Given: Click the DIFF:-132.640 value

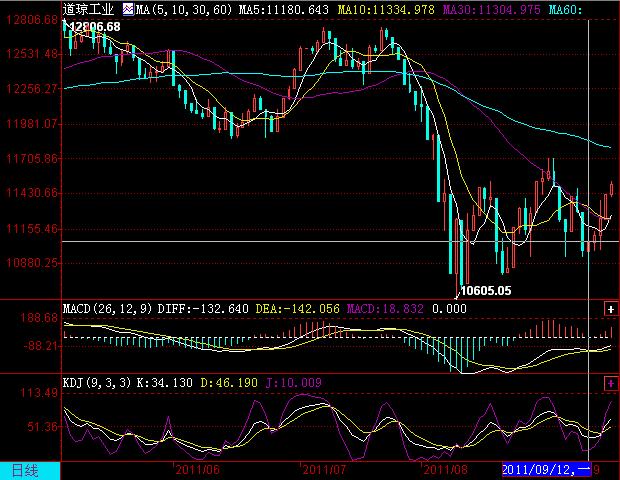Looking at the screenshot, I should (203, 308).
